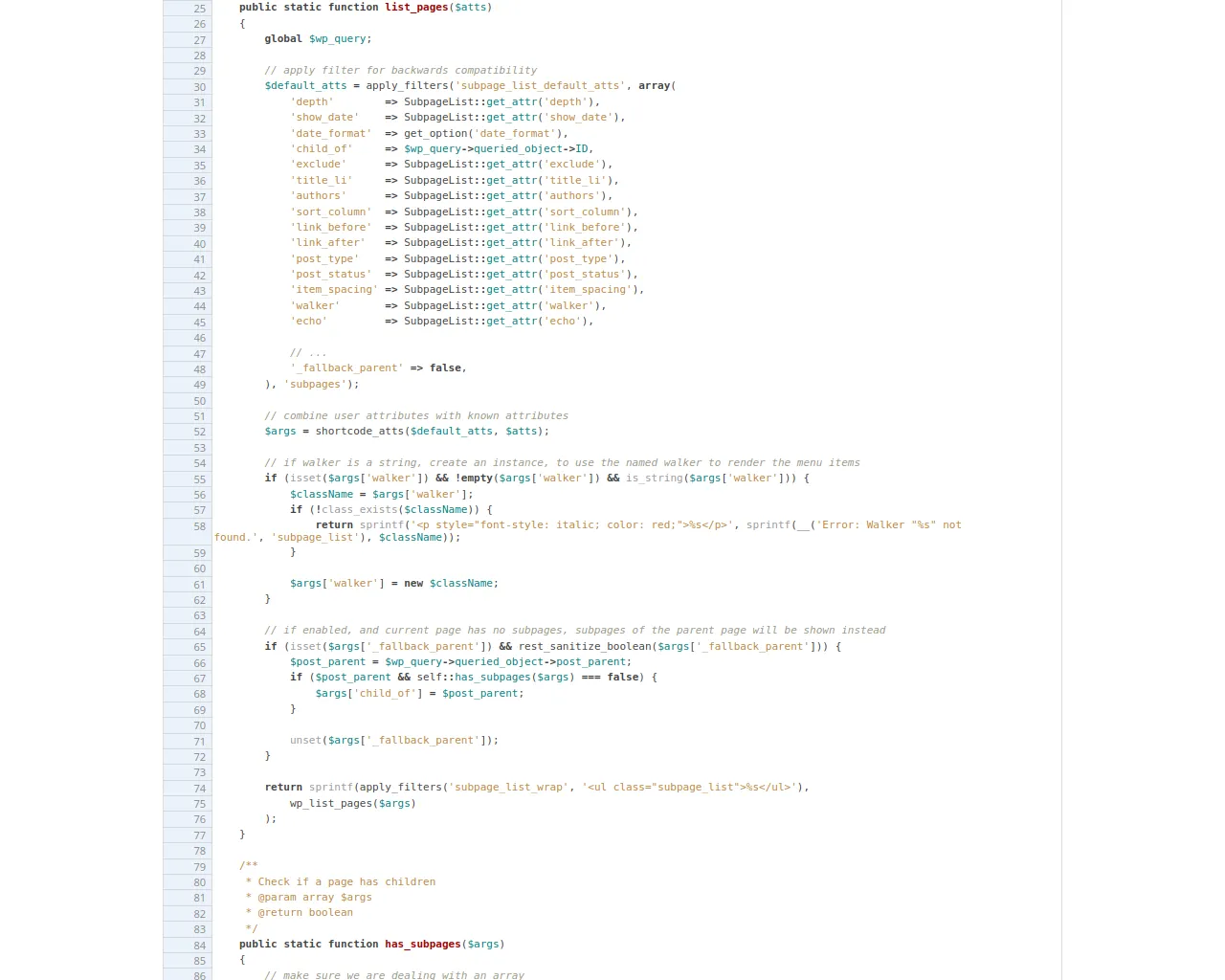Viewport: 1225px width, 980px height.
Task: Click line number 52 in the gutter
Action: (x=199, y=433)
